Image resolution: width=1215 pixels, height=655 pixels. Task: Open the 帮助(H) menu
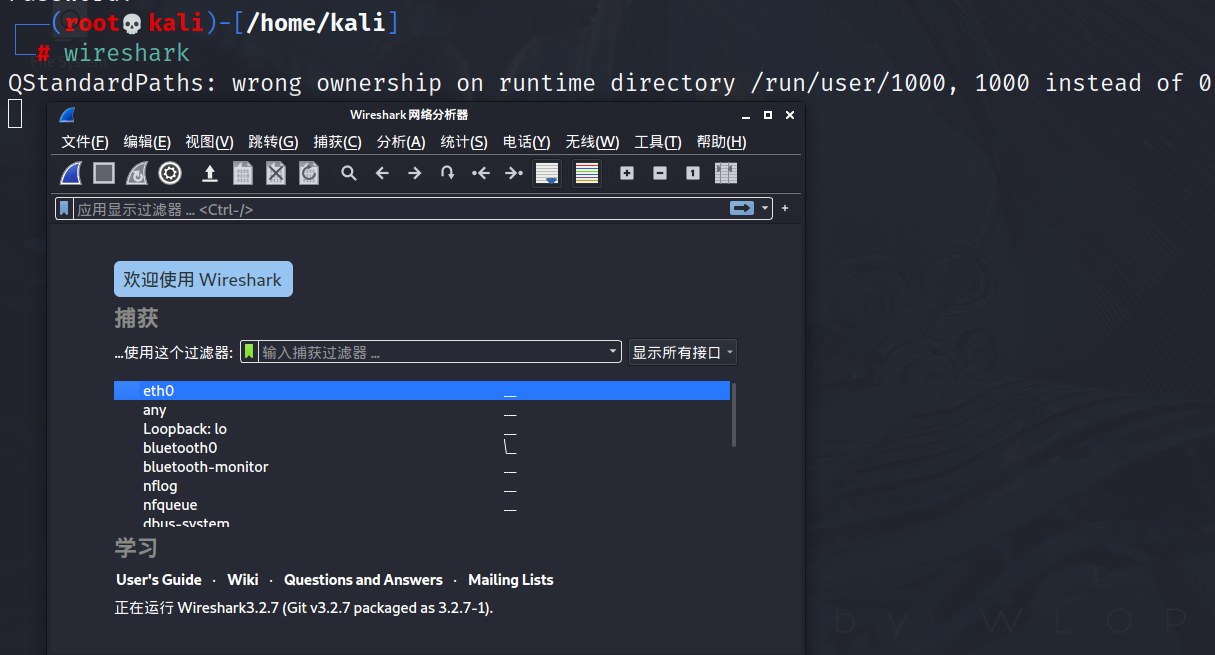722,142
